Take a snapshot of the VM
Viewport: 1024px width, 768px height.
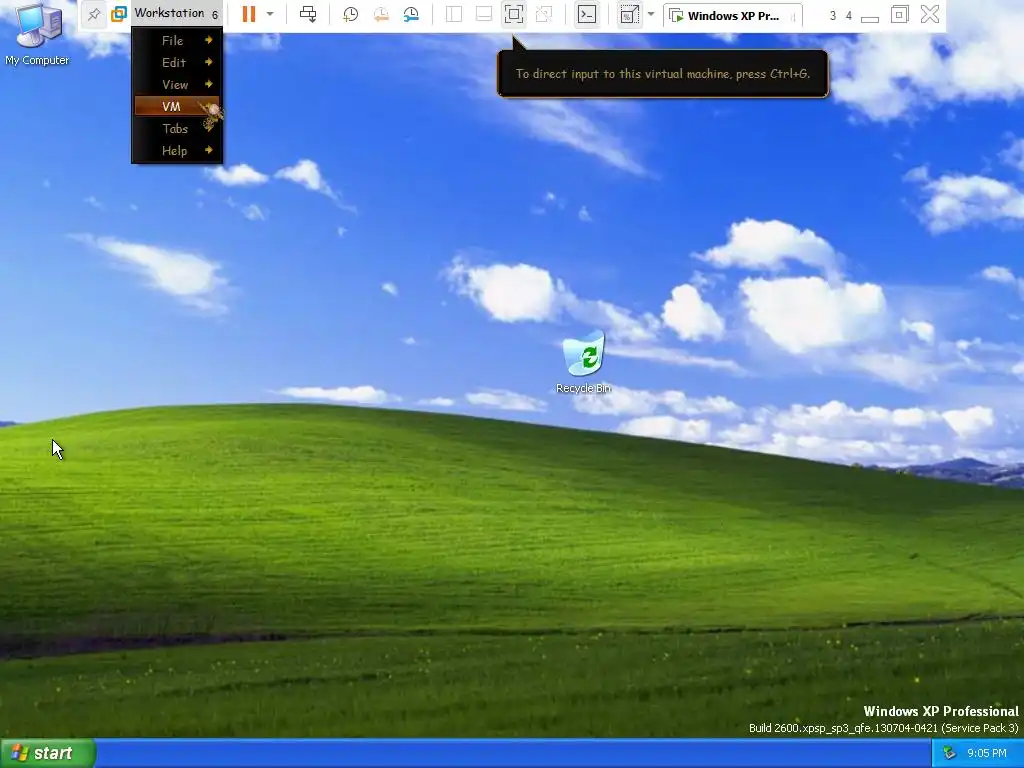coord(351,14)
